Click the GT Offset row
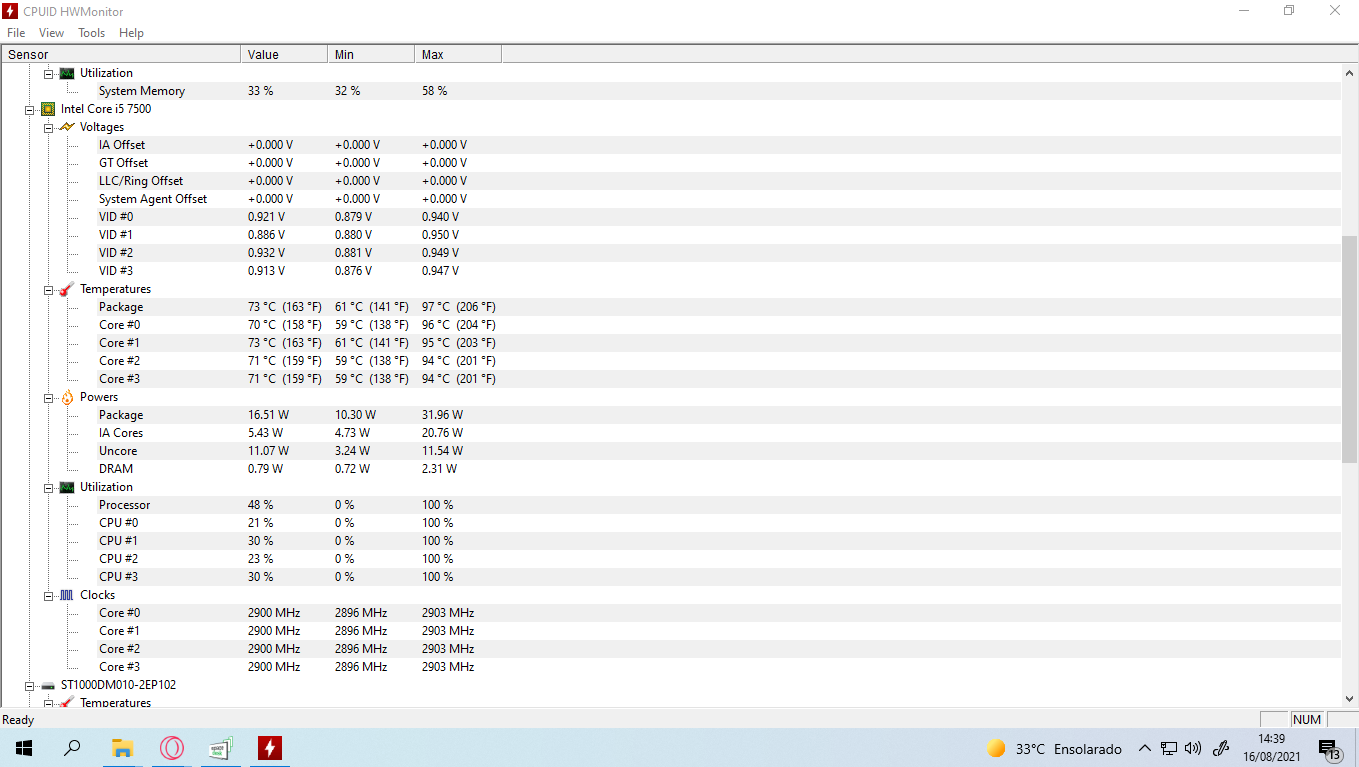The width and height of the screenshot is (1359, 767). [x=719, y=163]
